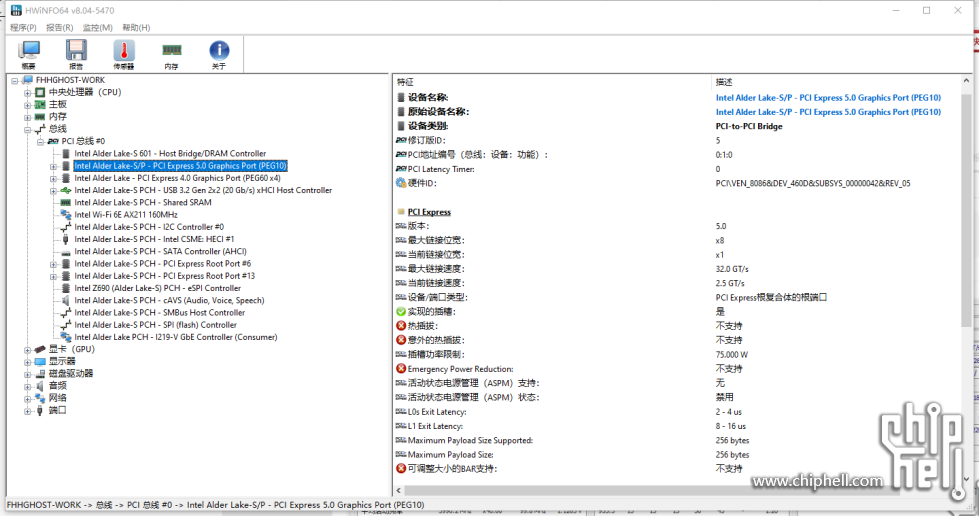
Task: Click the PCI icon beside PCI 总线 #0
Action: point(53,142)
